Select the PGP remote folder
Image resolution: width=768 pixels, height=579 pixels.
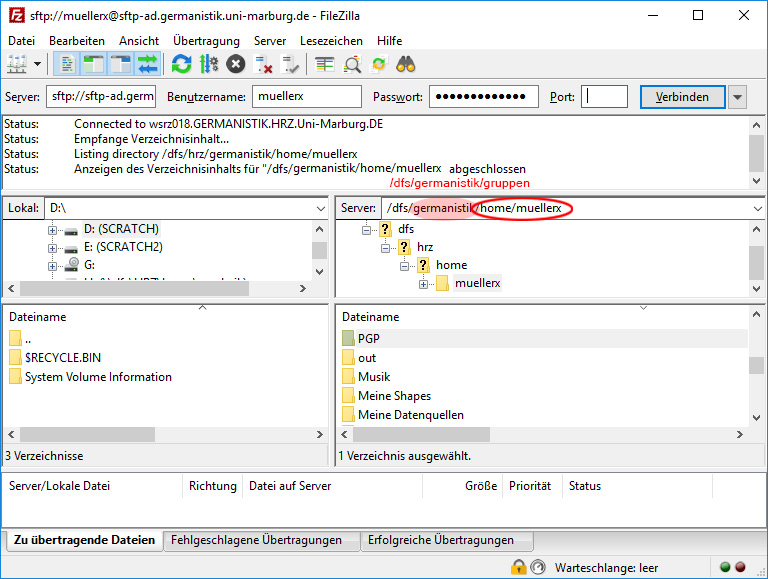click(368, 338)
